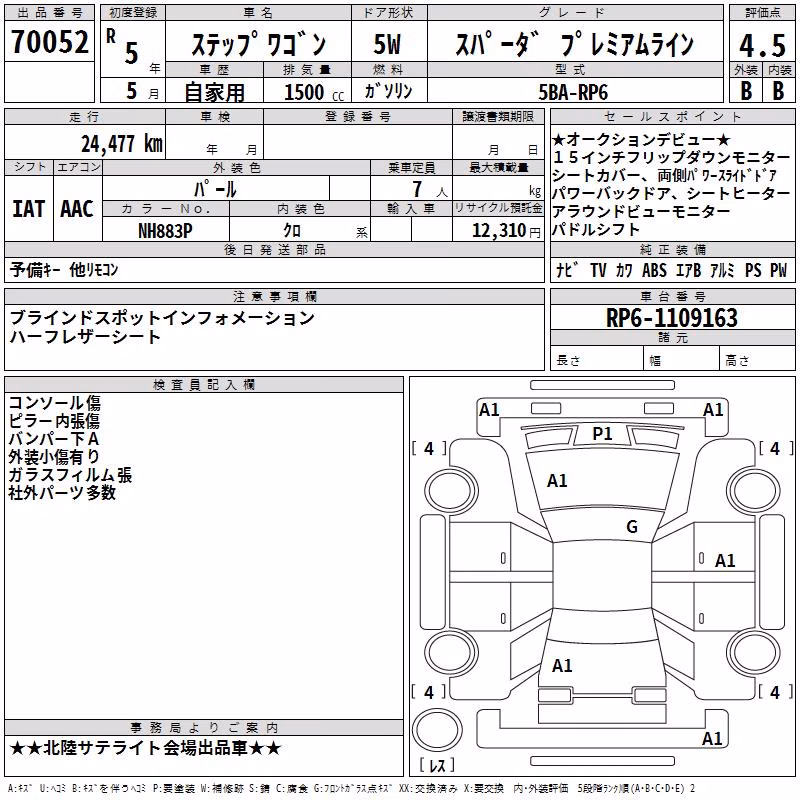Click the 純正装備 section header

pyautogui.click(x=672, y=249)
